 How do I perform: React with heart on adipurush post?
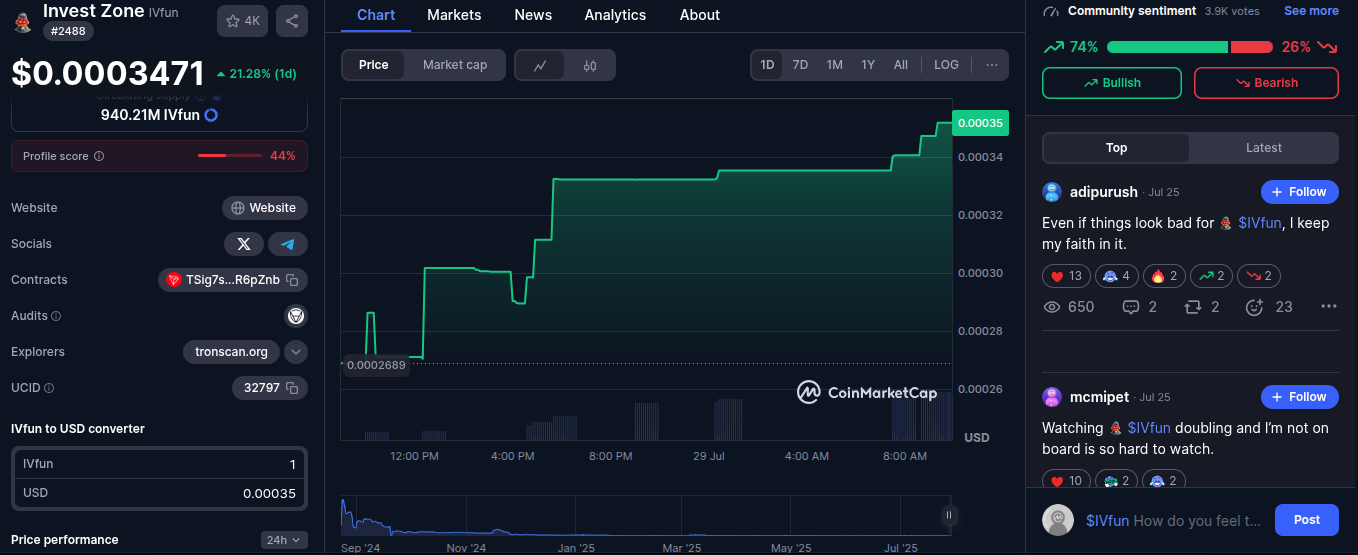click(x=1066, y=276)
